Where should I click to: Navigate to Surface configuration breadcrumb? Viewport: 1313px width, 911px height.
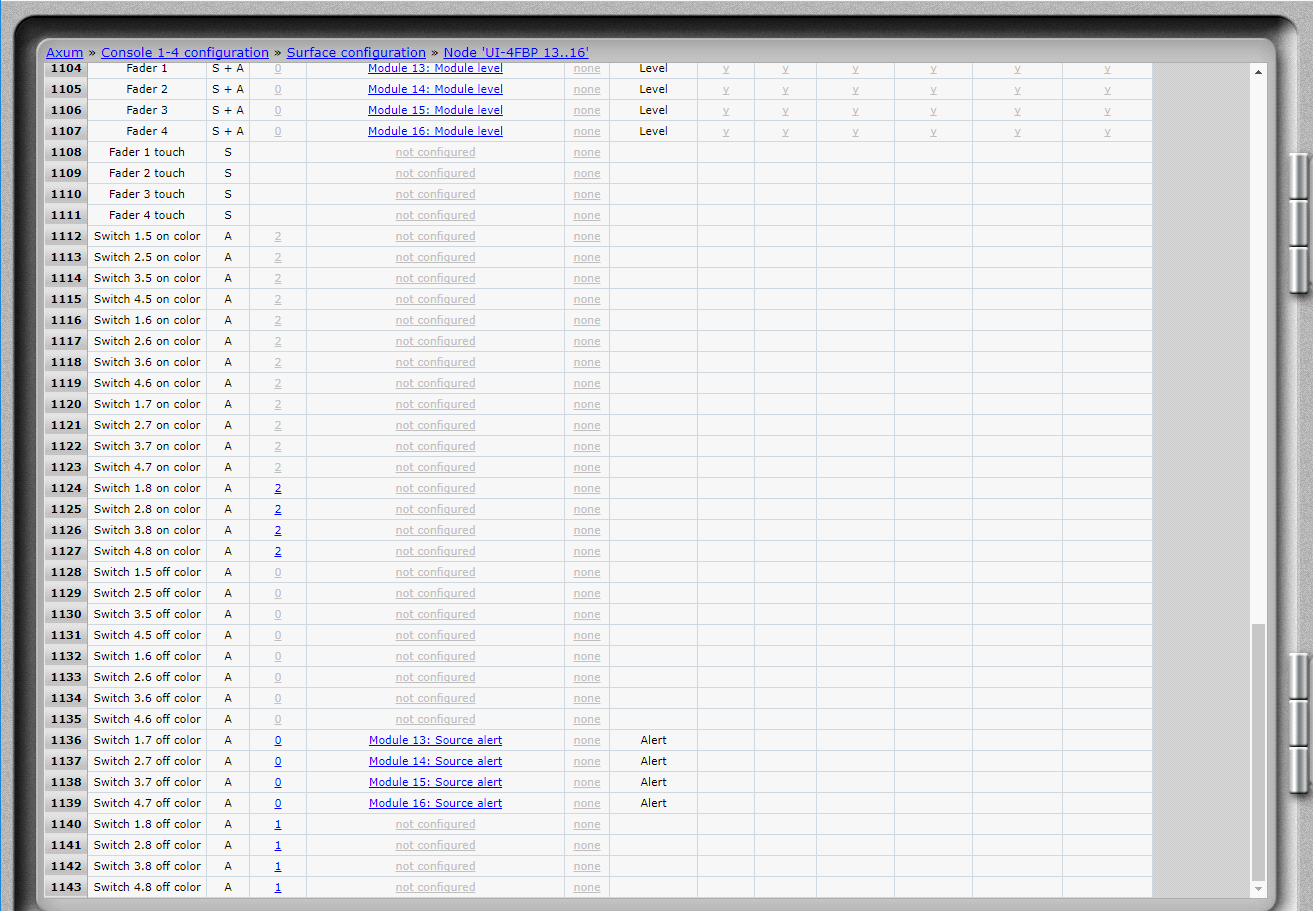[356, 52]
